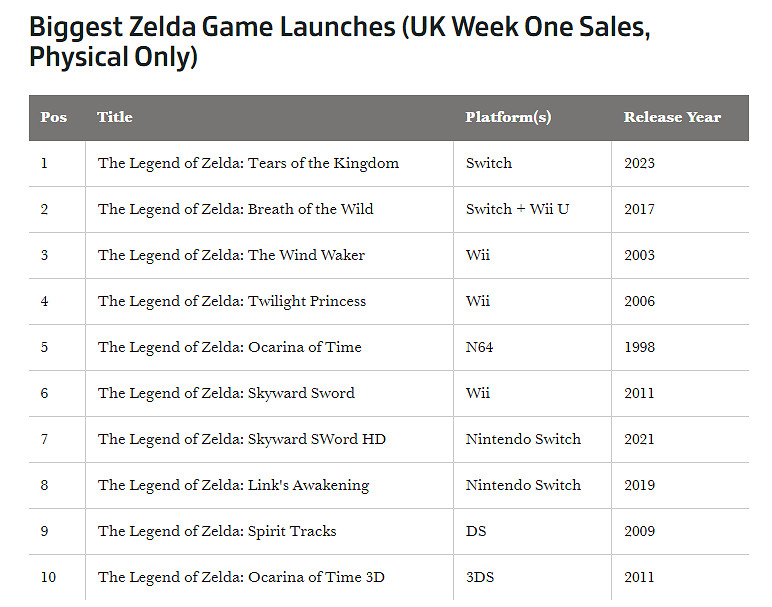This screenshot has width=772, height=607.
Task: Click the Release Year column header
Action: 672,117
